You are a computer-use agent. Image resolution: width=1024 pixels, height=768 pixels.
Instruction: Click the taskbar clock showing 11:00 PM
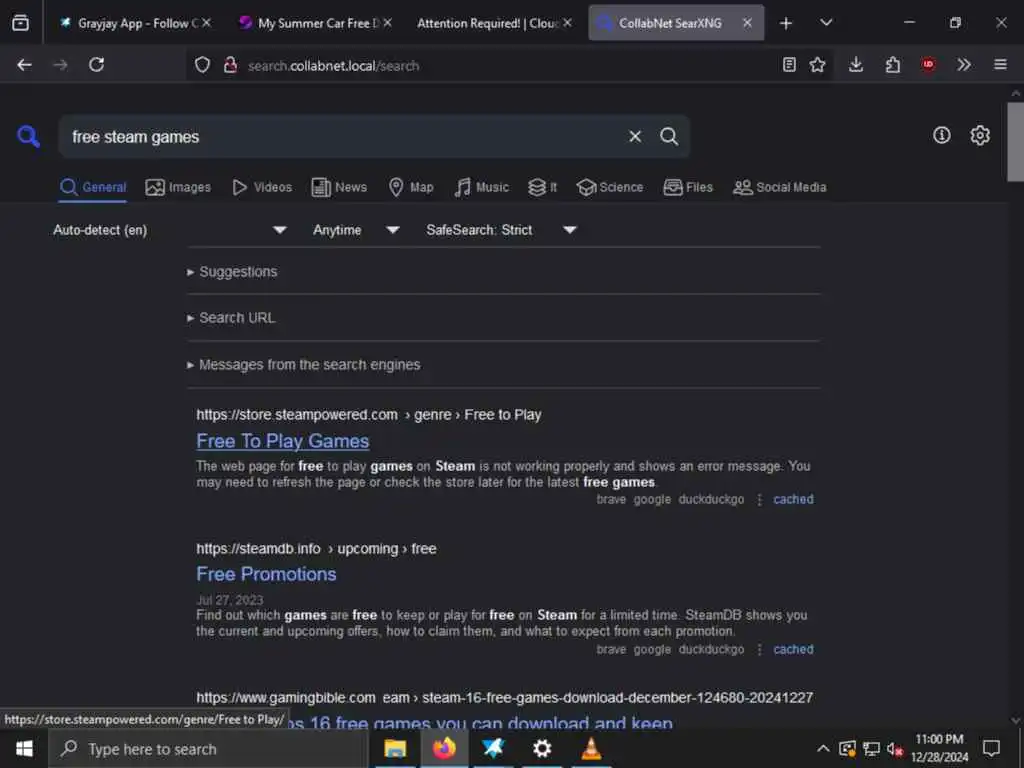click(940, 748)
